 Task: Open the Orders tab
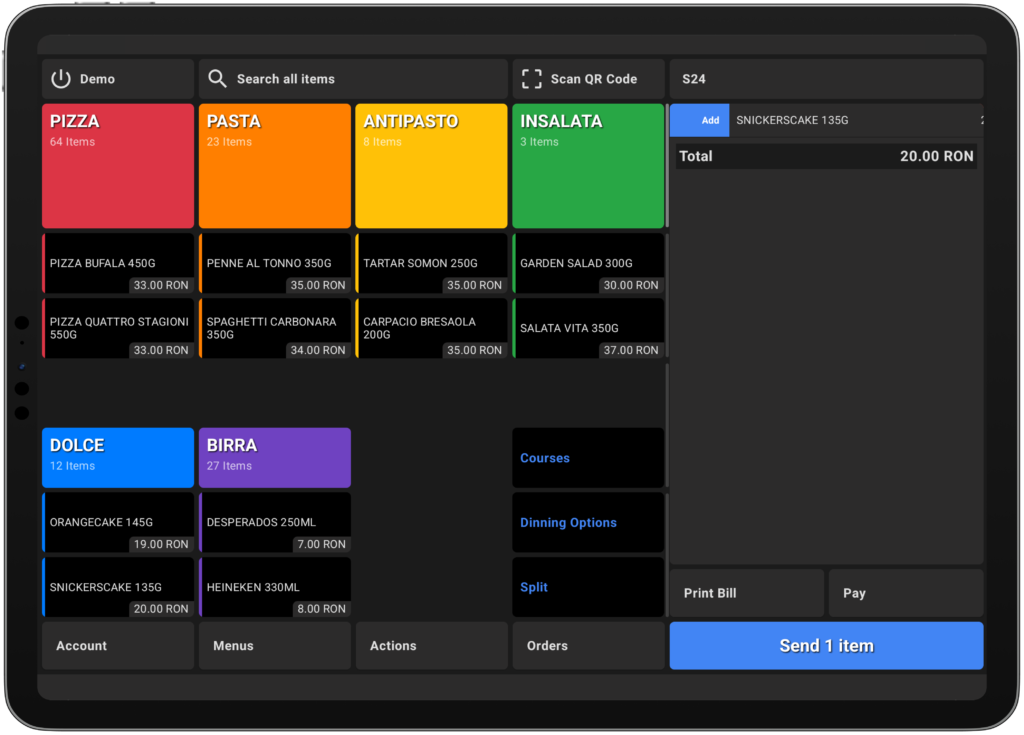(588, 645)
